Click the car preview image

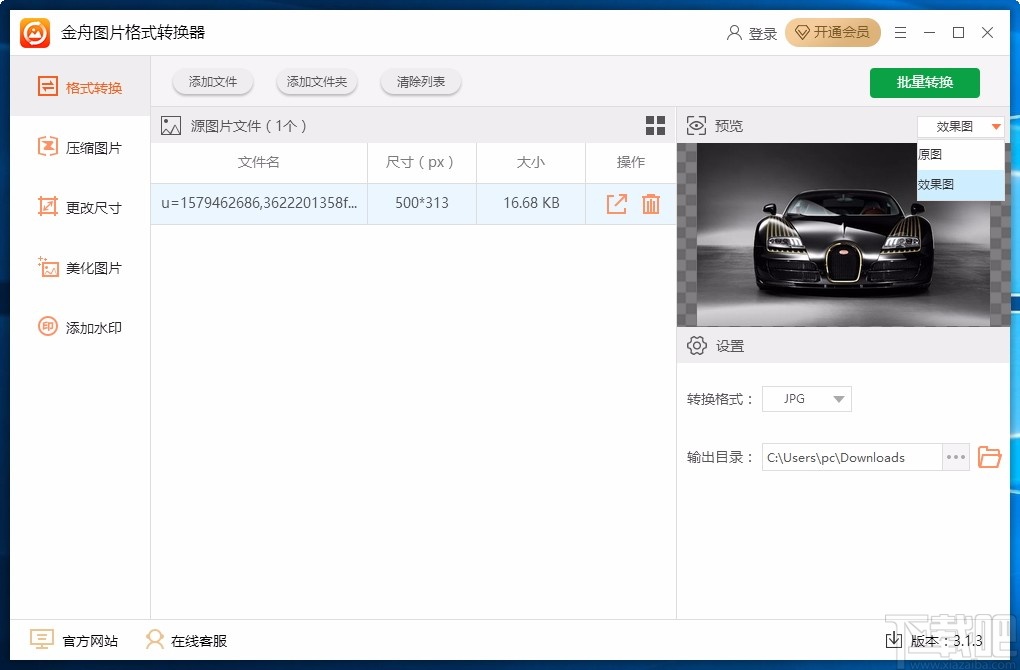(x=843, y=234)
